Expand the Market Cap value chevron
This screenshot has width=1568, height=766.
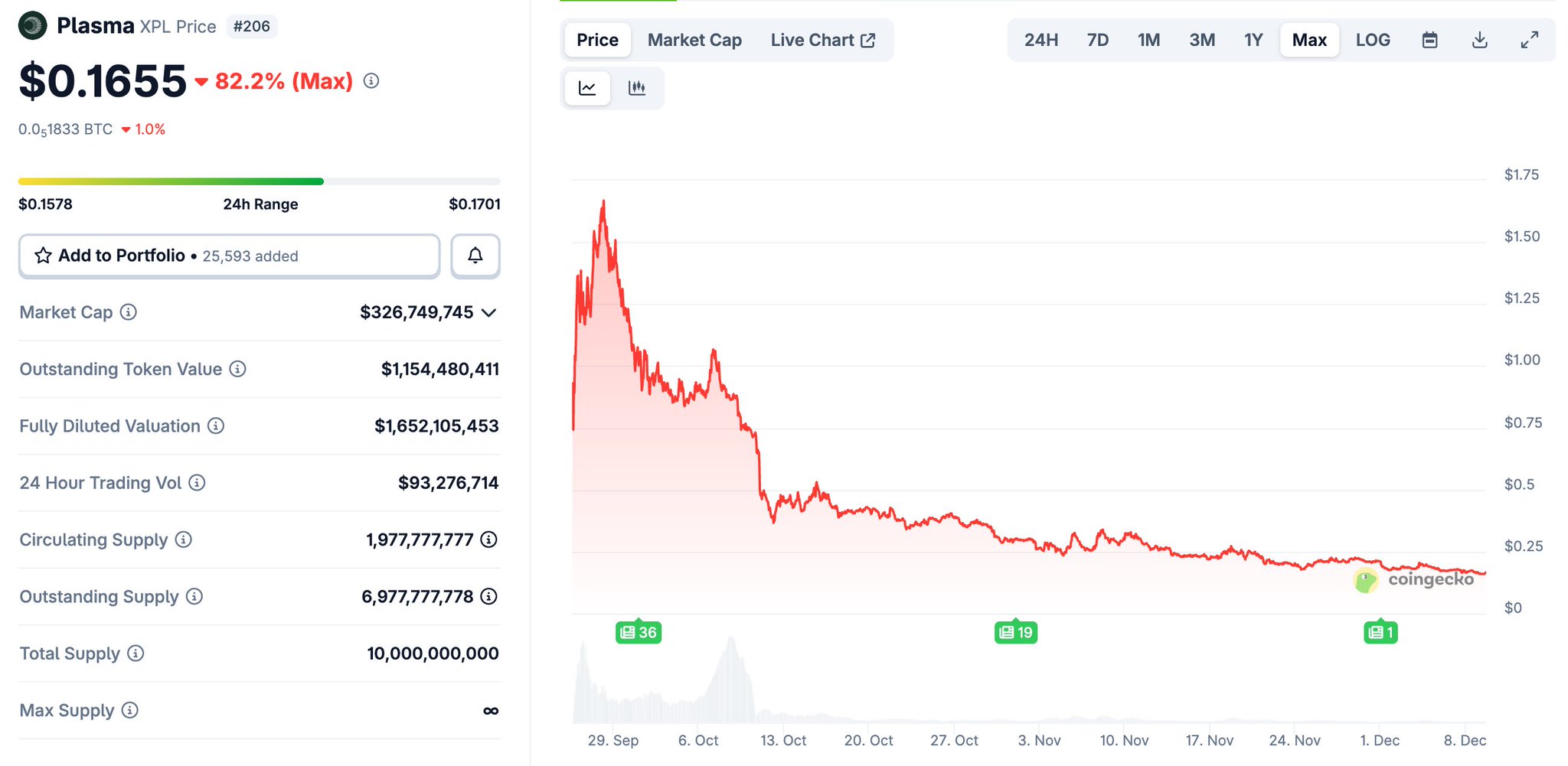[x=489, y=312]
